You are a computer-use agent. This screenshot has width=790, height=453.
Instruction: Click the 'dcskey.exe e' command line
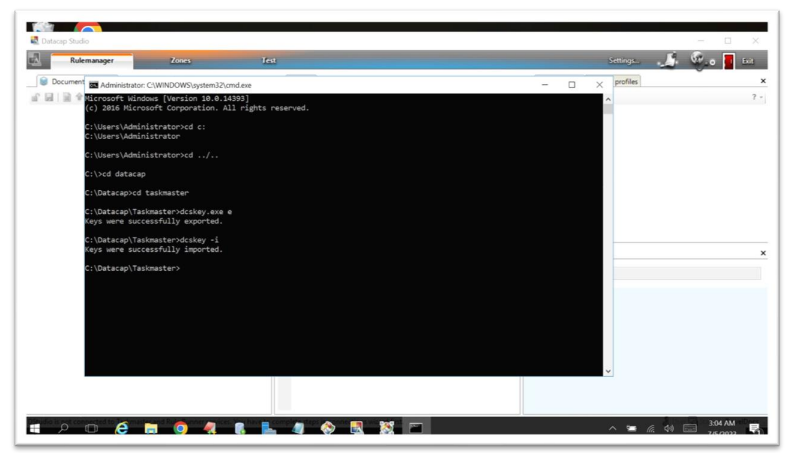(x=158, y=212)
